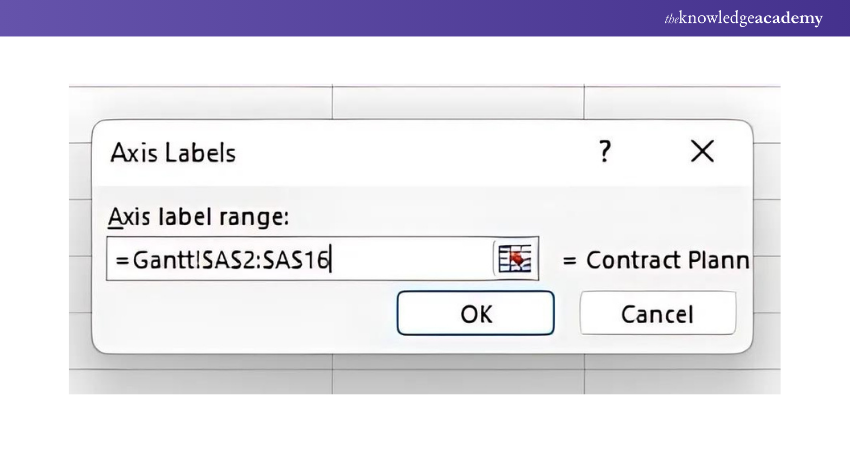The image size is (850, 450).
Task: Select the middle spreadsheet cell below the dialog
Action: (x=457, y=373)
